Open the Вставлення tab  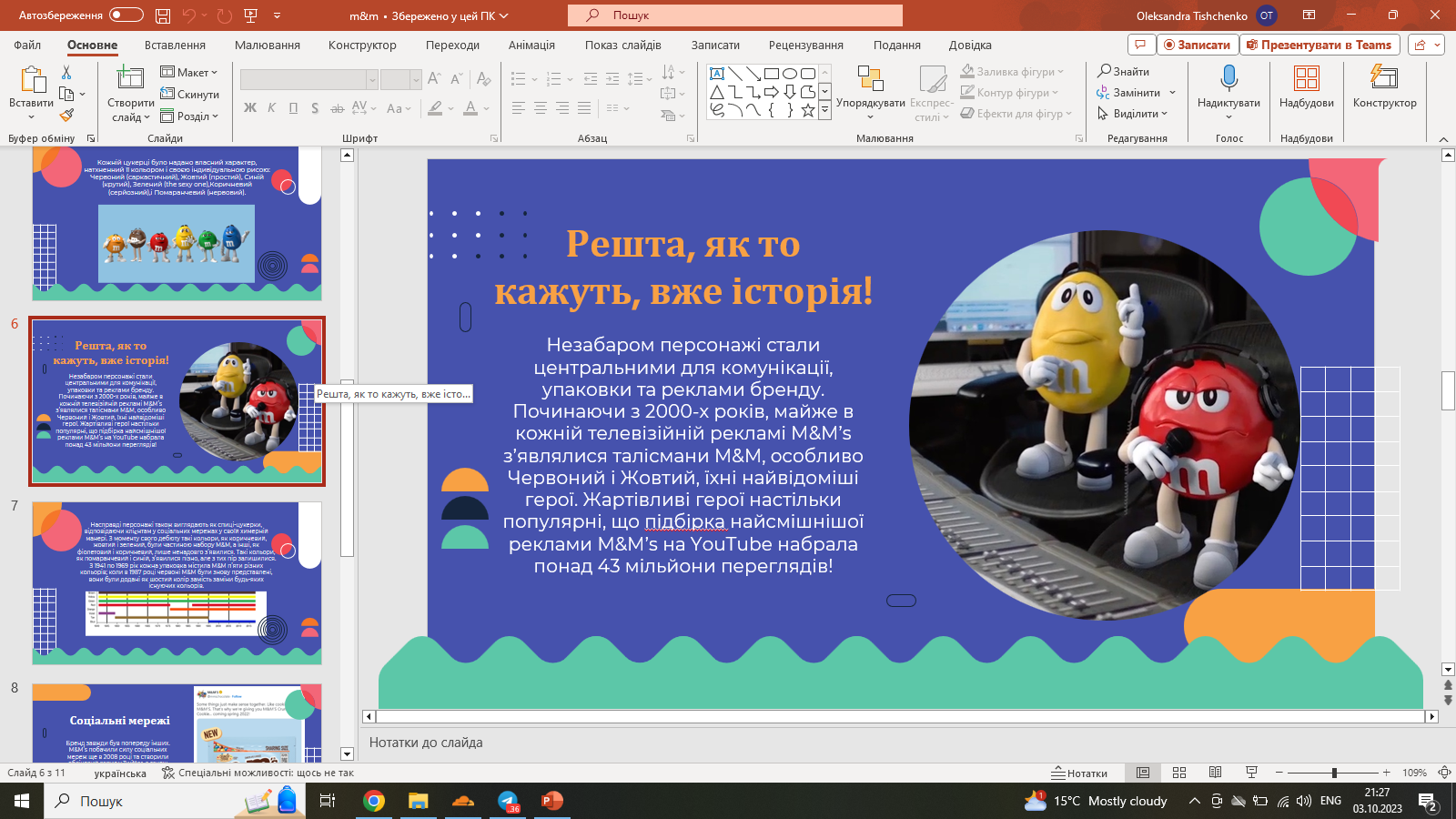click(x=175, y=45)
